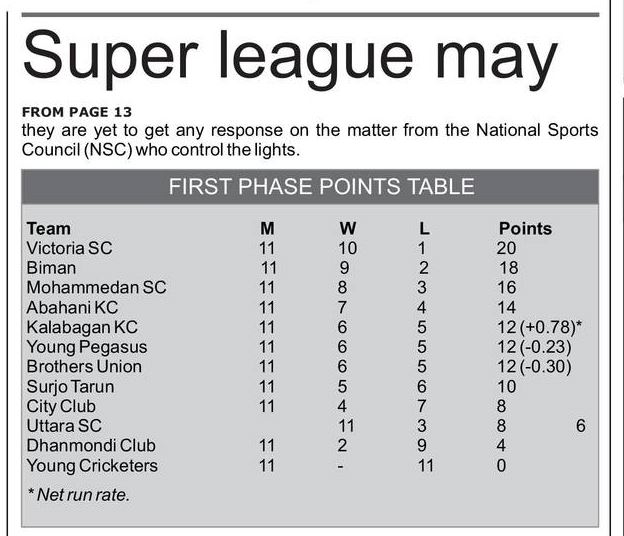
Task: Click the "Super league may" headline
Action: pyautogui.click(x=290, y=58)
